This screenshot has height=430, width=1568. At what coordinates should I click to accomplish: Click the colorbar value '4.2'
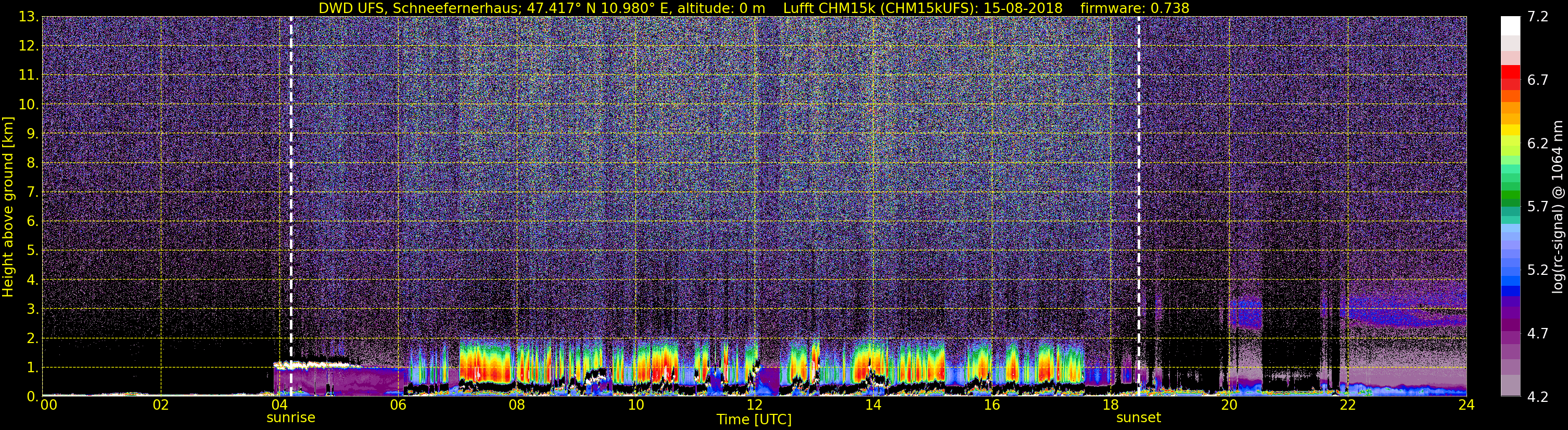(1538, 397)
